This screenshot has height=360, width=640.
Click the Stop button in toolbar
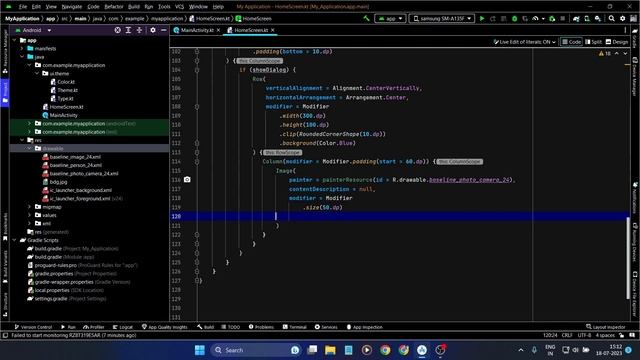[x=563, y=18]
